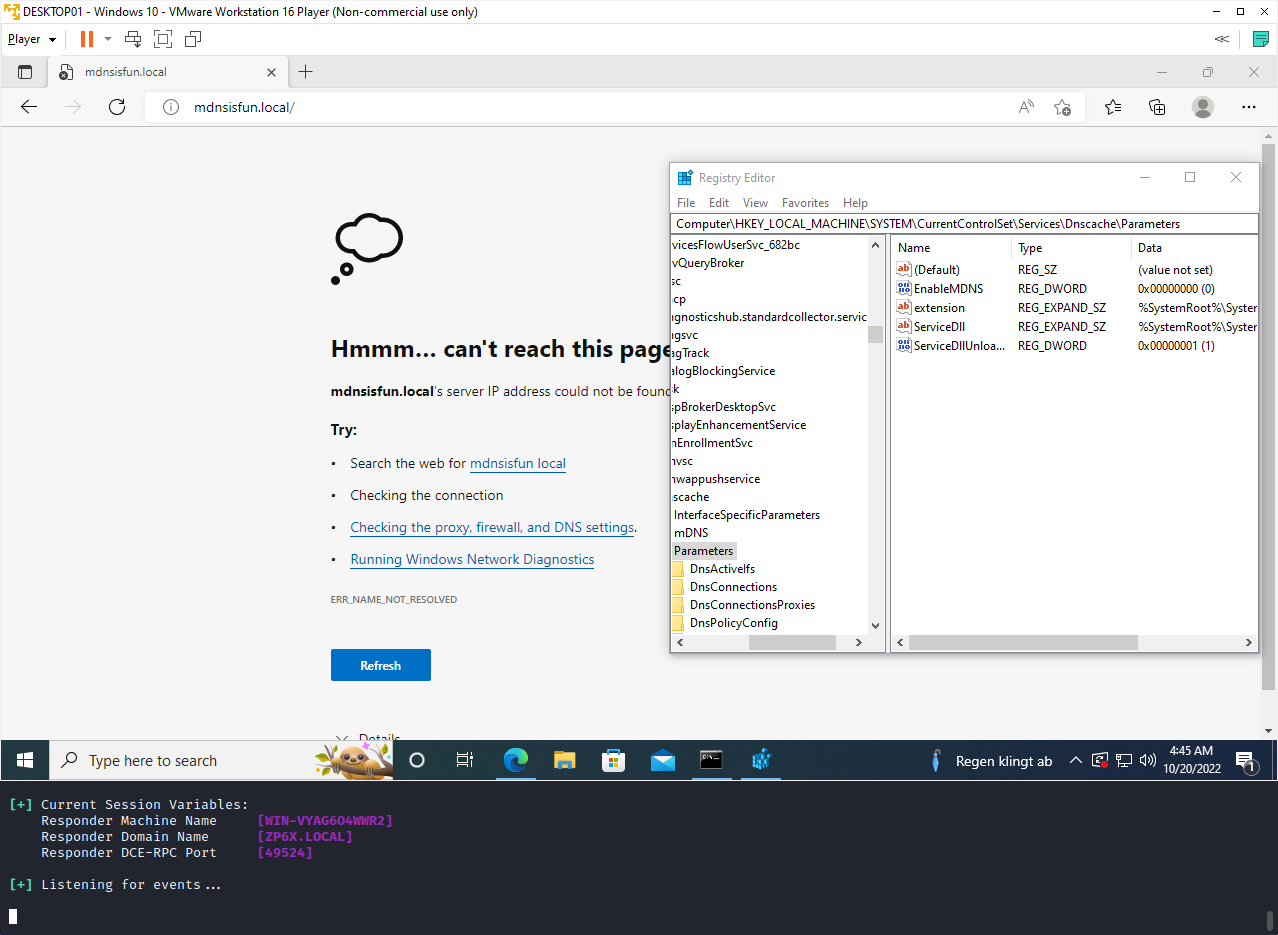This screenshot has height=935, width=1278.
Task: Select the ServiceDll registry value
Action: (x=939, y=326)
